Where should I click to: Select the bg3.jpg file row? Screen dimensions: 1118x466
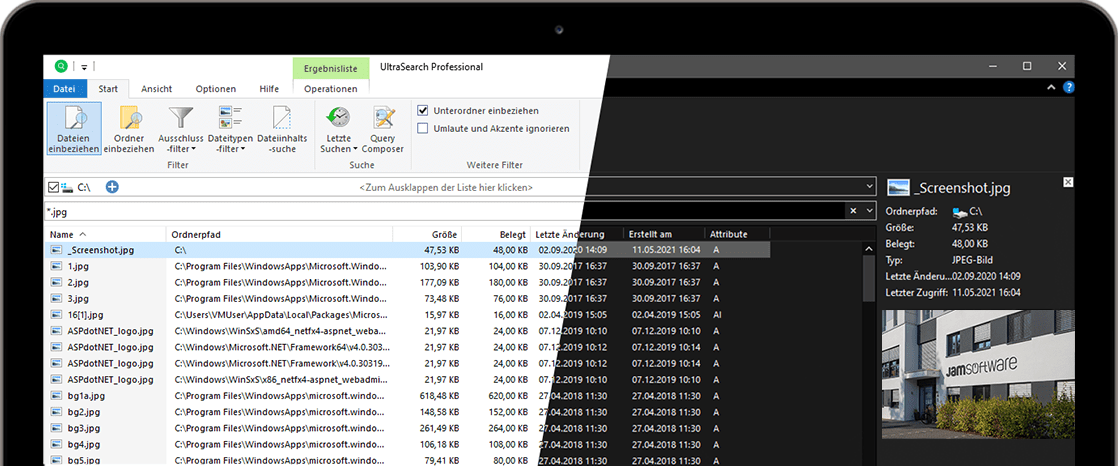tap(408, 428)
